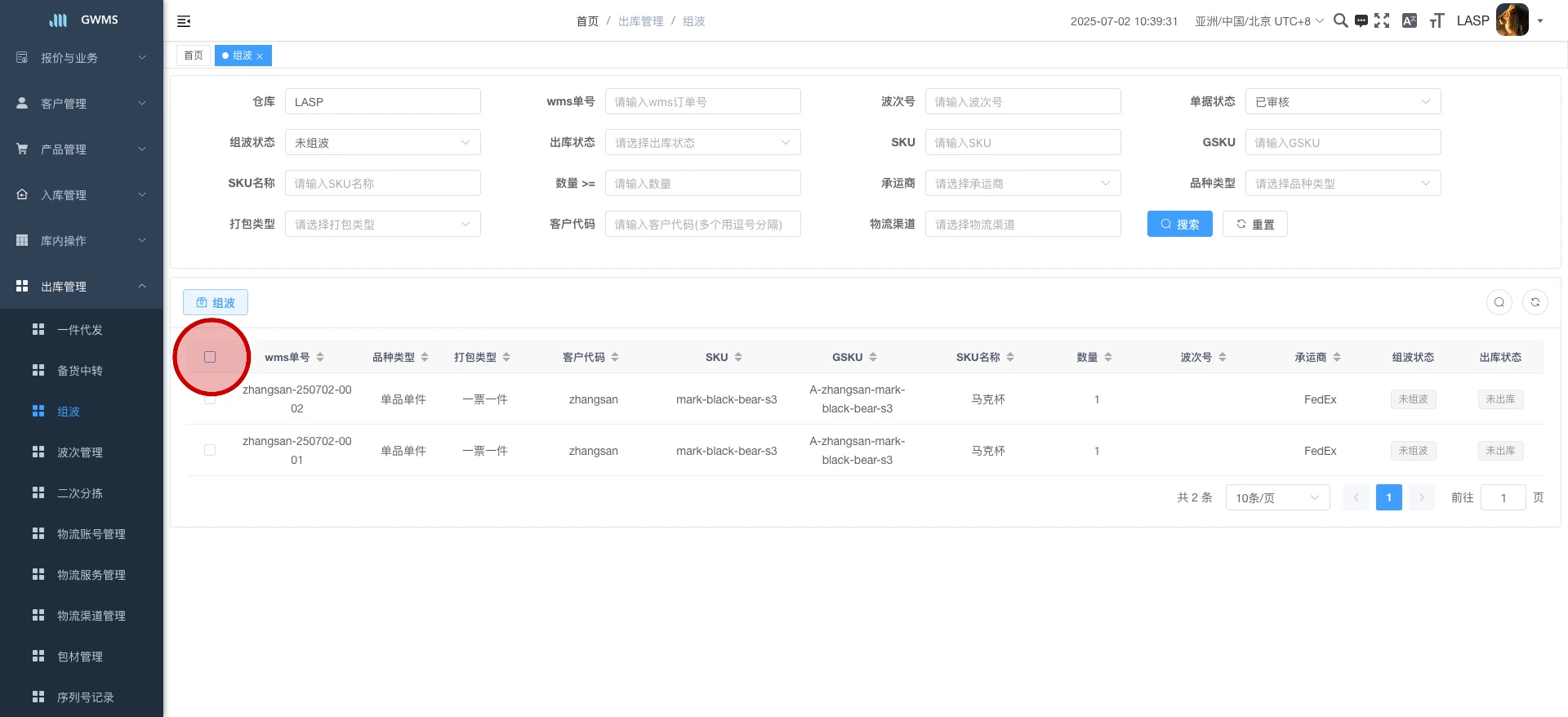This screenshot has width=1568, height=717.
Task: Click the table refresh circular icon
Action: point(1535,302)
